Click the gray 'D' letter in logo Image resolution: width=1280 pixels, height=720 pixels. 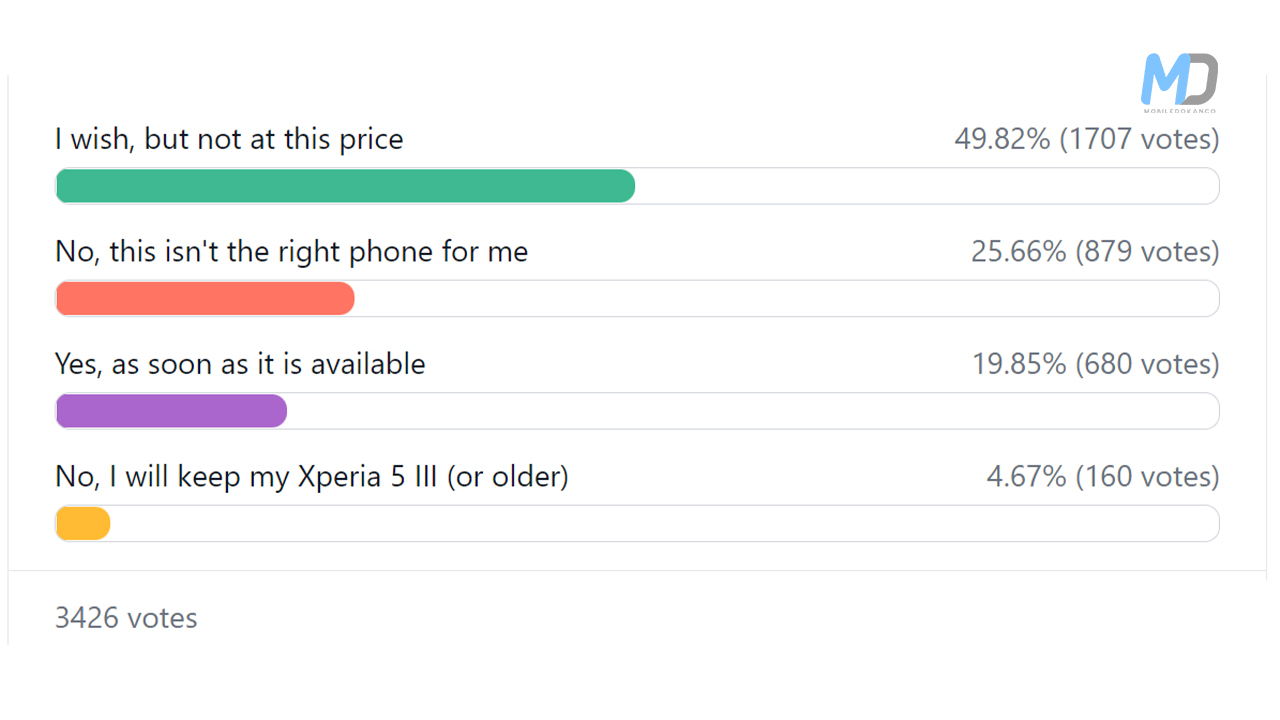point(1201,79)
